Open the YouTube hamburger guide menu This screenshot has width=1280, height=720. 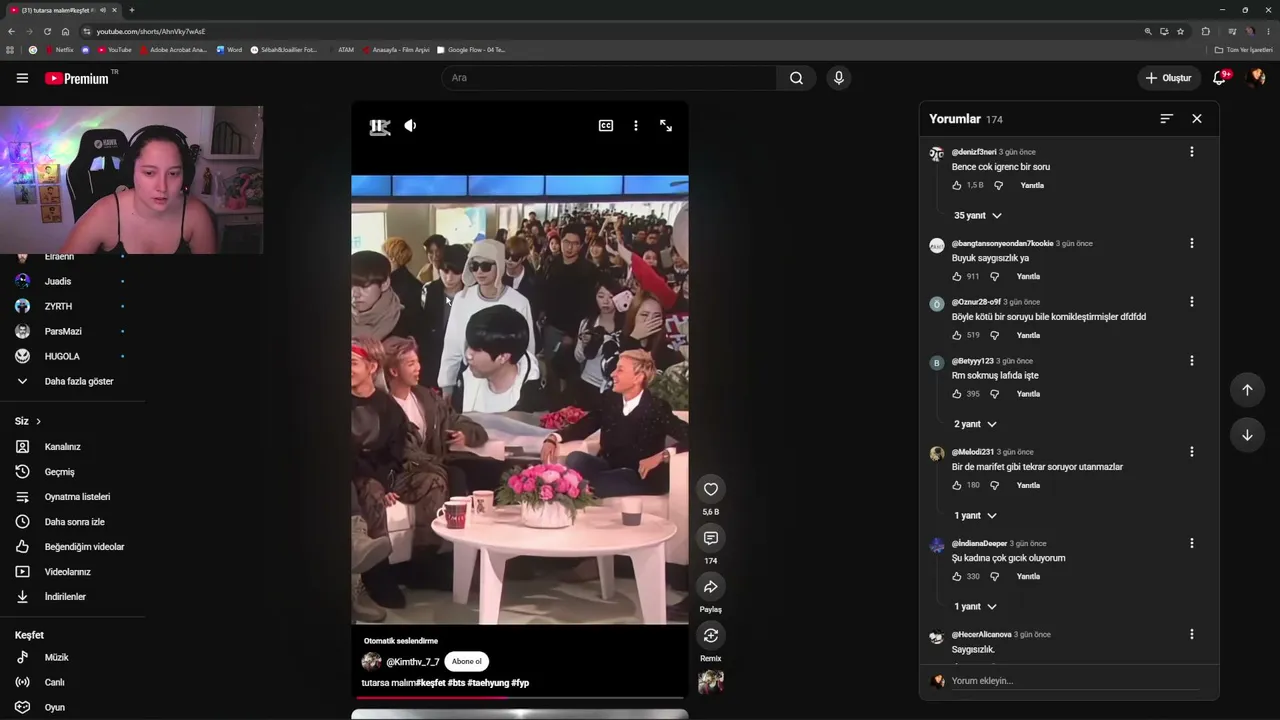[x=22, y=78]
